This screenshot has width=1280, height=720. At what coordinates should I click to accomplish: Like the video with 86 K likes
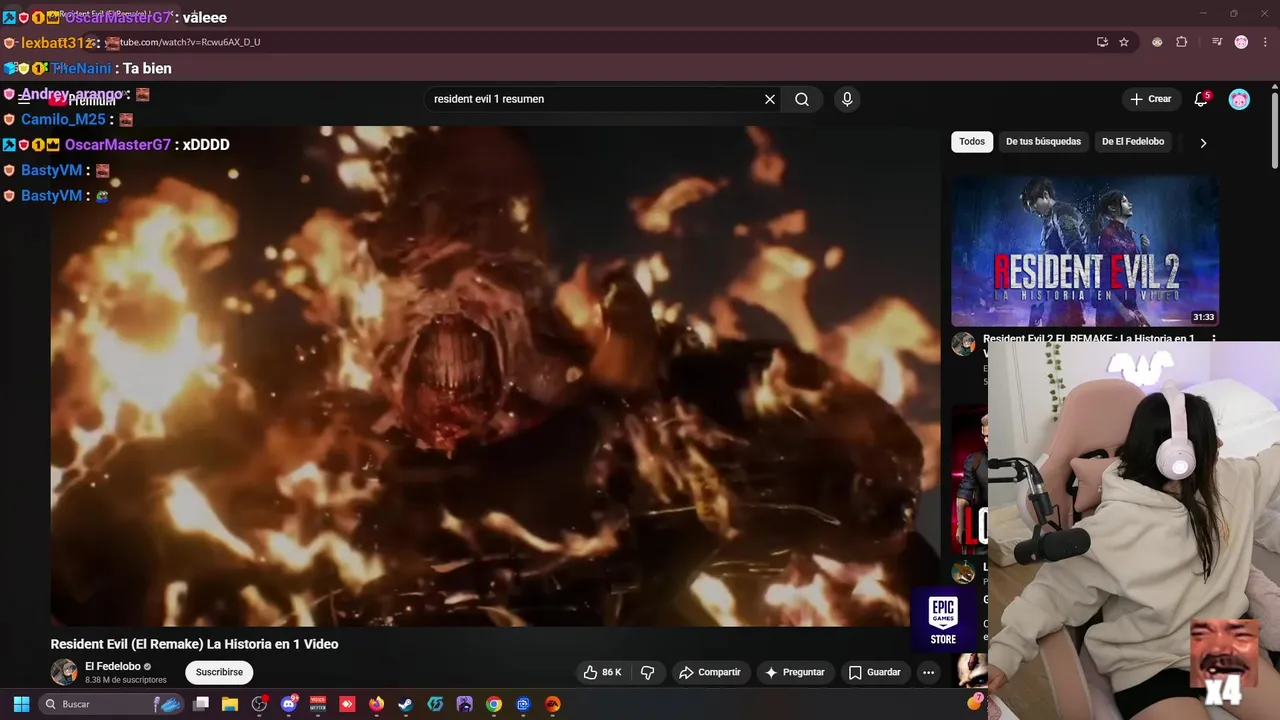pos(602,672)
